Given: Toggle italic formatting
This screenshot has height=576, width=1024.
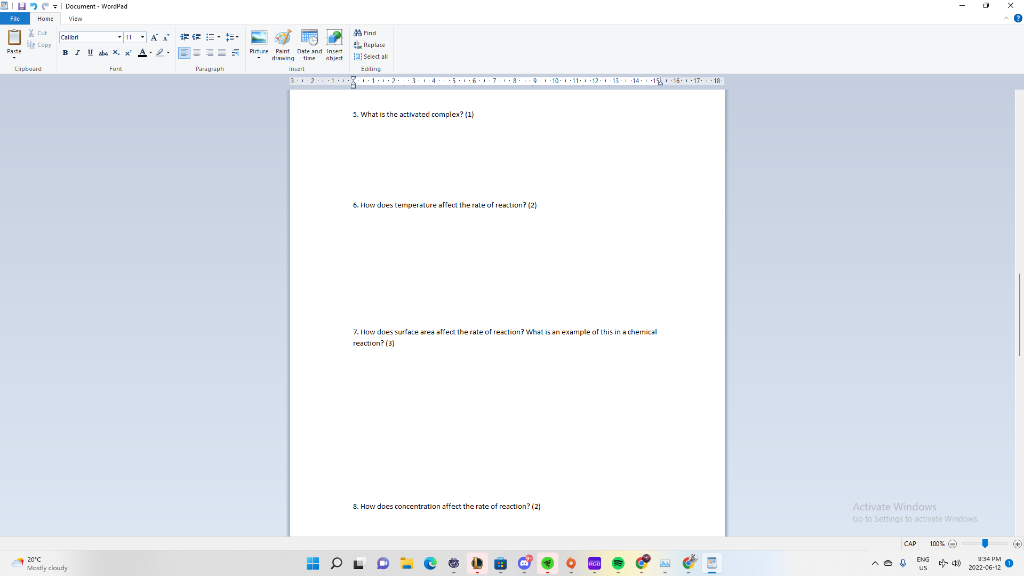Looking at the screenshot, I should (77, 52).
